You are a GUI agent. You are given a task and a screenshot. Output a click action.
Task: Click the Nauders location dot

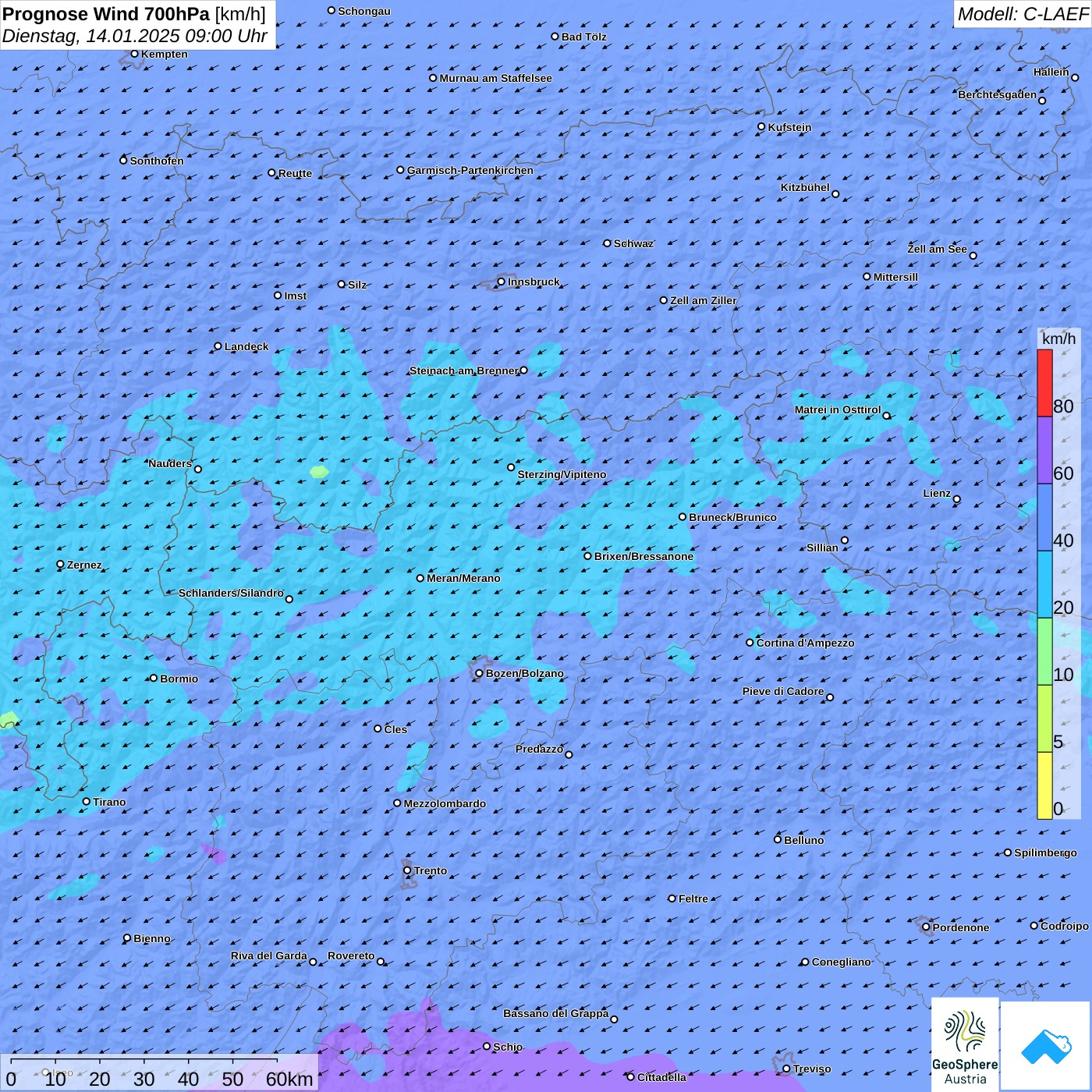point(198,469)
